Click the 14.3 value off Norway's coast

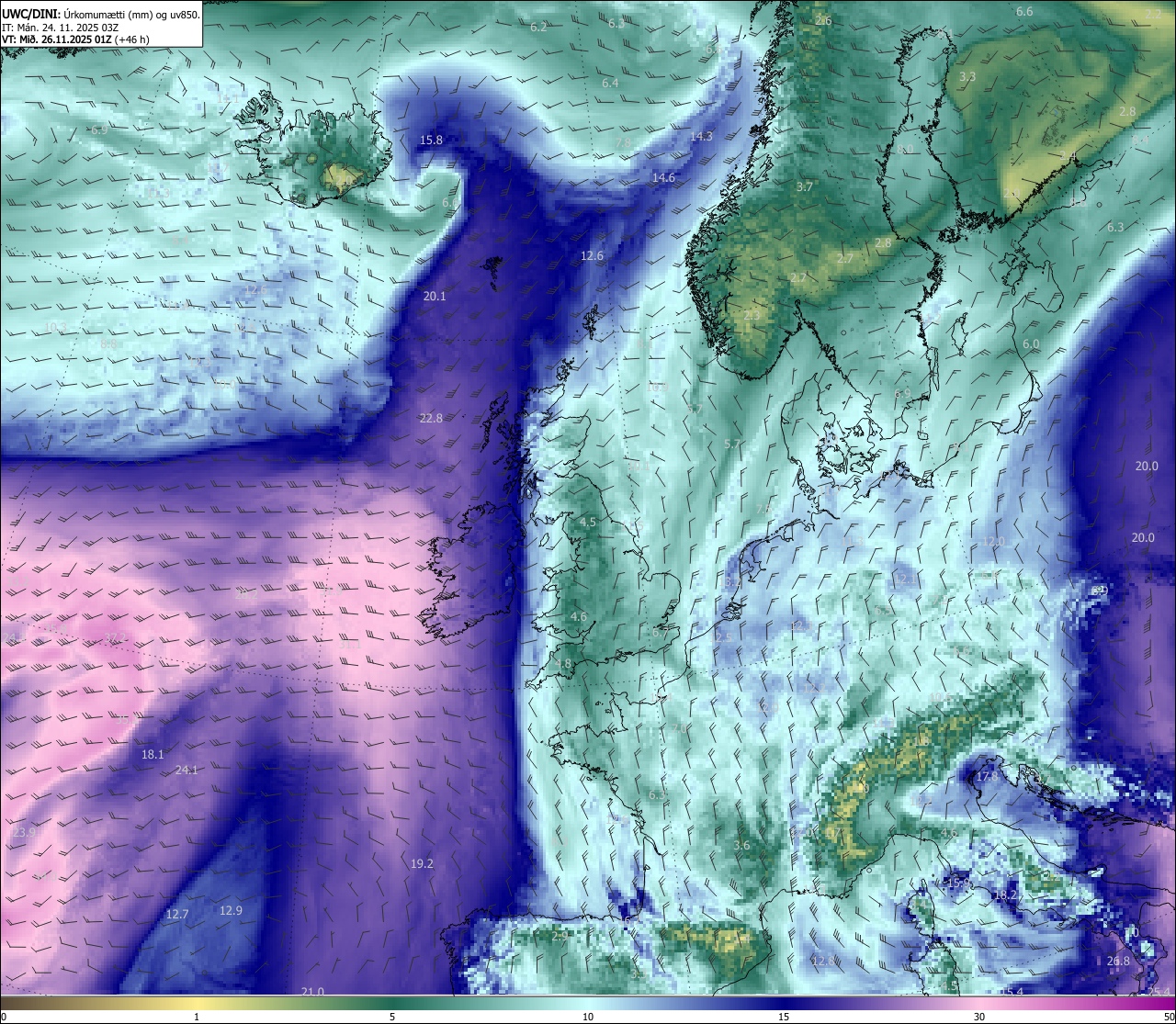click(701, 136)
